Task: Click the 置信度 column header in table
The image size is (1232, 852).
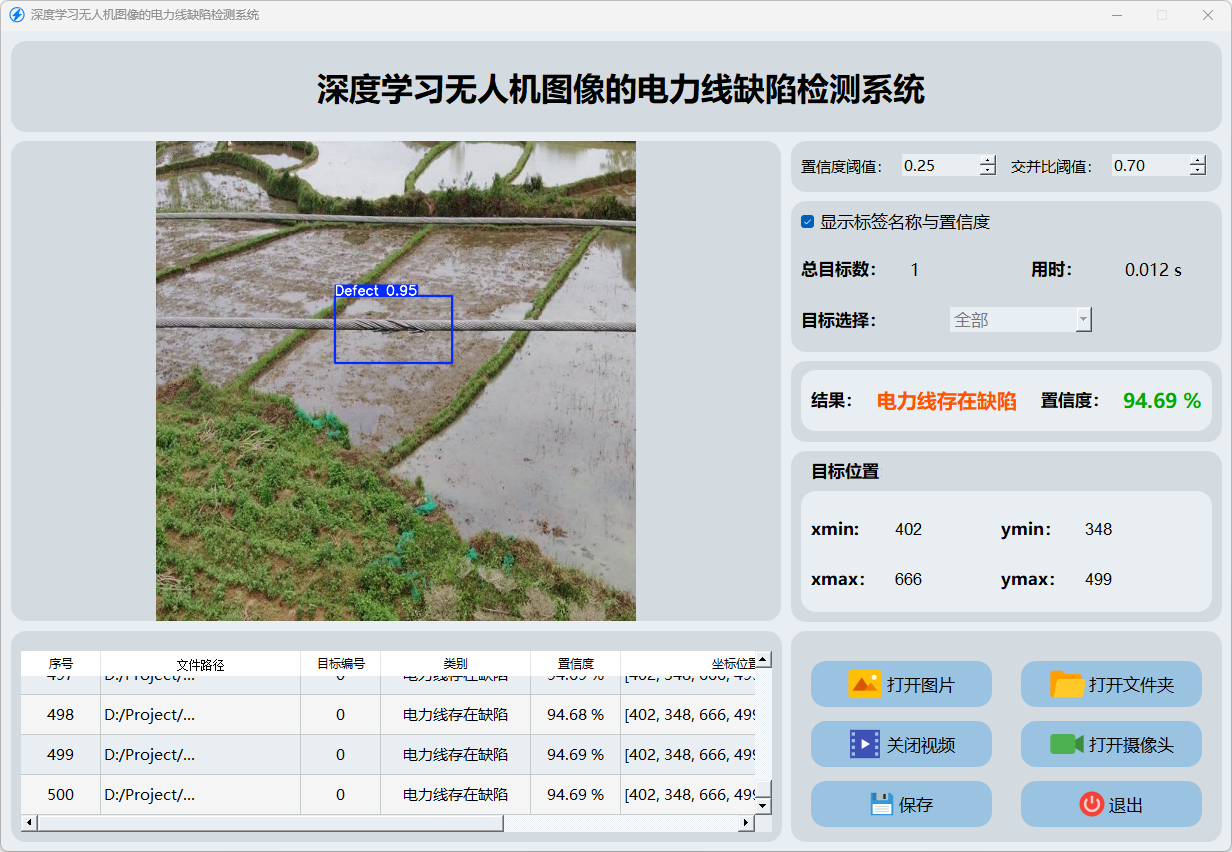Action: click(575, 664)
